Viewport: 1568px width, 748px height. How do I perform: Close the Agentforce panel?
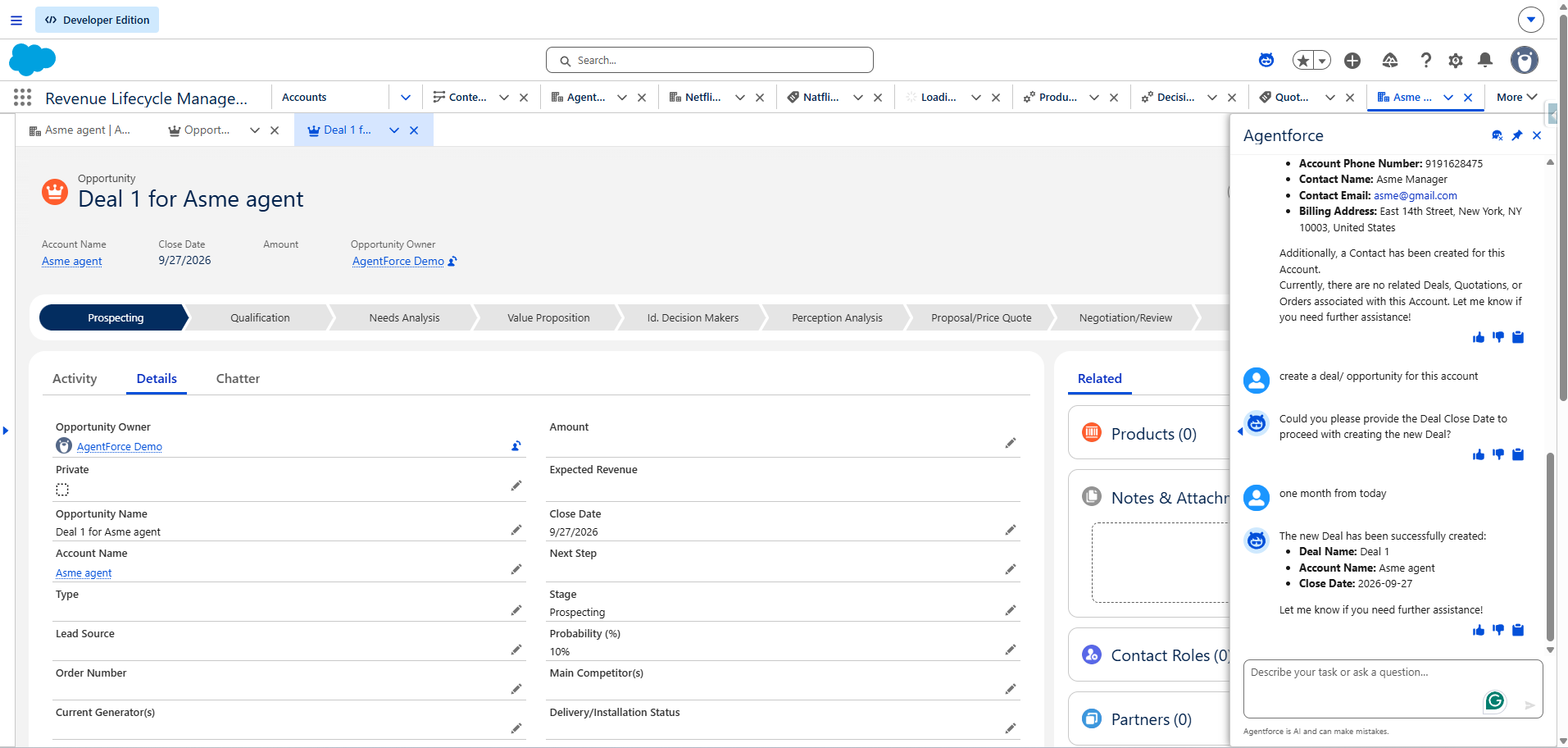coord(1537,135)
